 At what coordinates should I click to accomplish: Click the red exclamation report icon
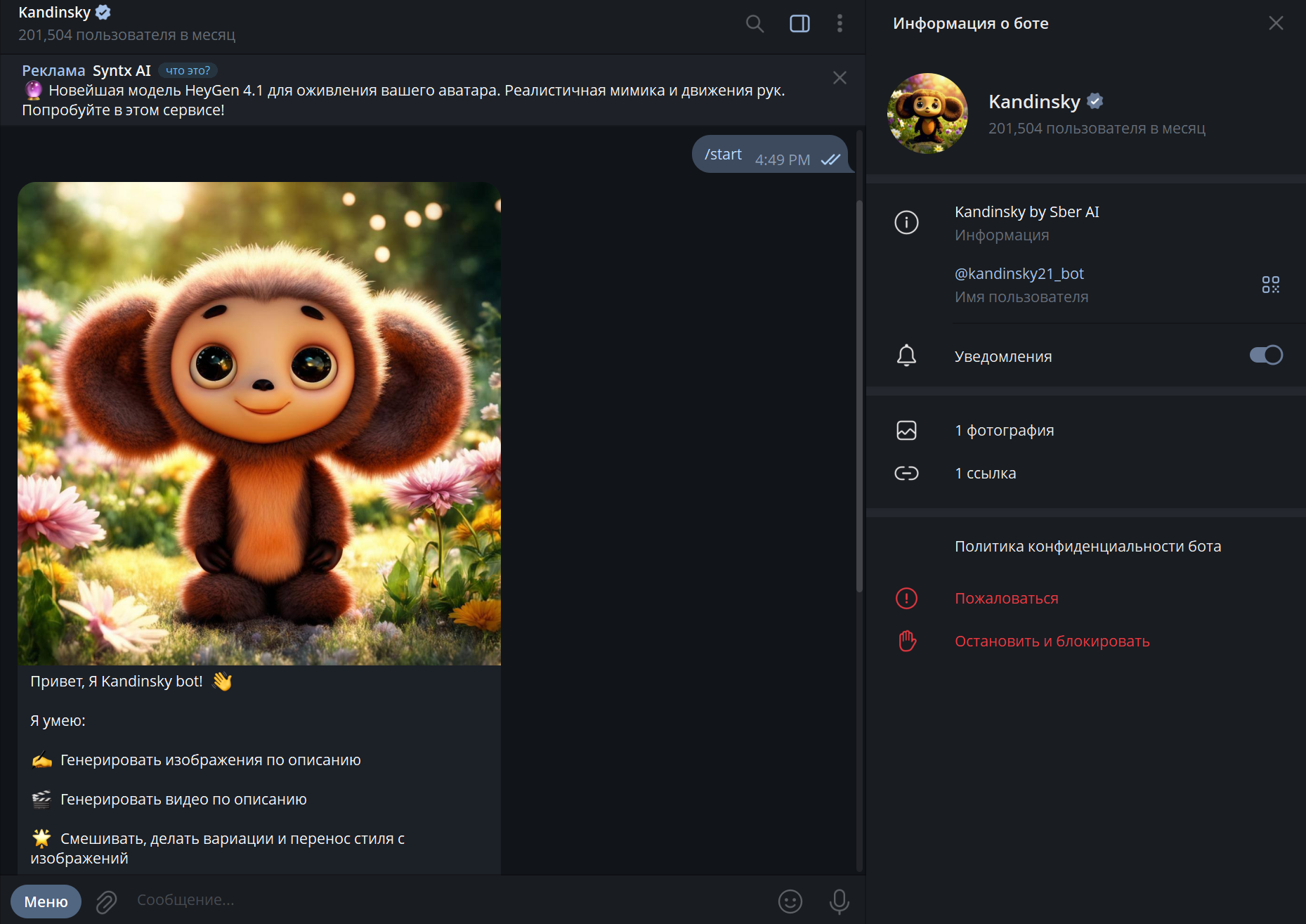coord(906,598)
